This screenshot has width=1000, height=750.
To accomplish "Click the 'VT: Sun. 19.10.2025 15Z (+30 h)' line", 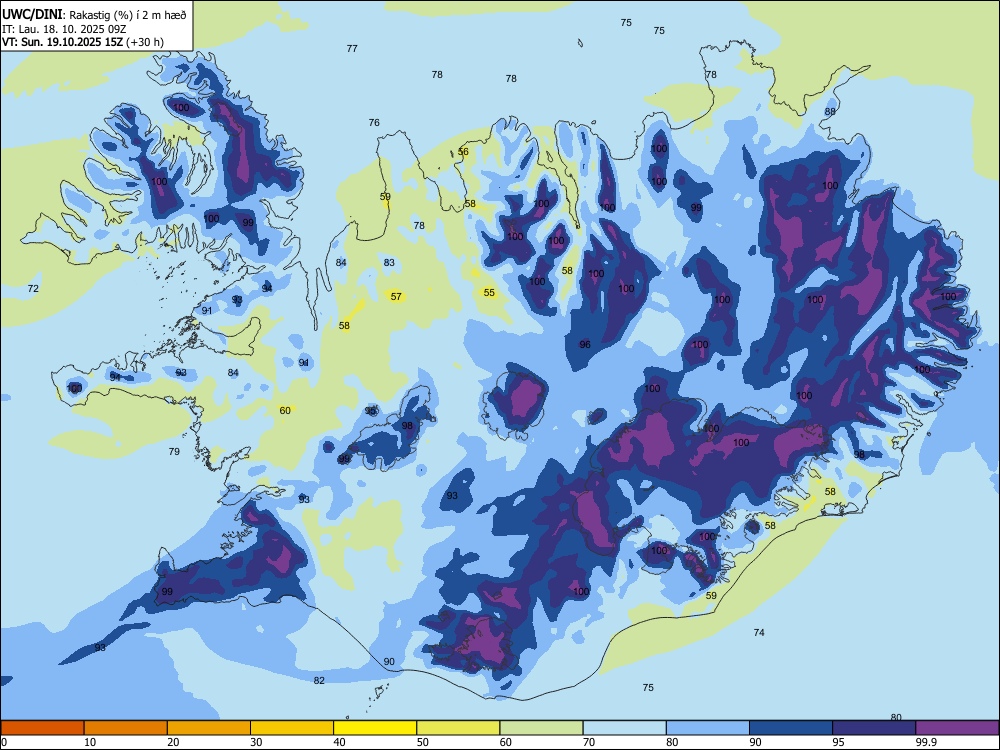I will (83, 42).
